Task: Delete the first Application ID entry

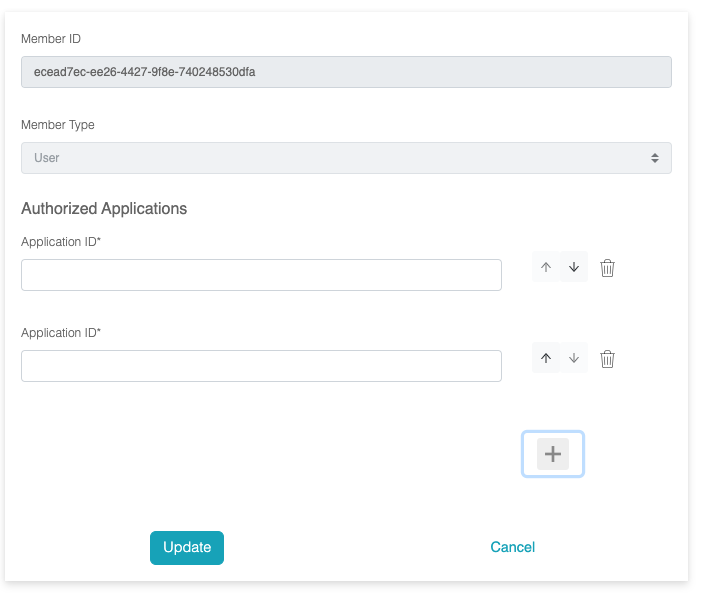Action: click(x=607, y=268)
